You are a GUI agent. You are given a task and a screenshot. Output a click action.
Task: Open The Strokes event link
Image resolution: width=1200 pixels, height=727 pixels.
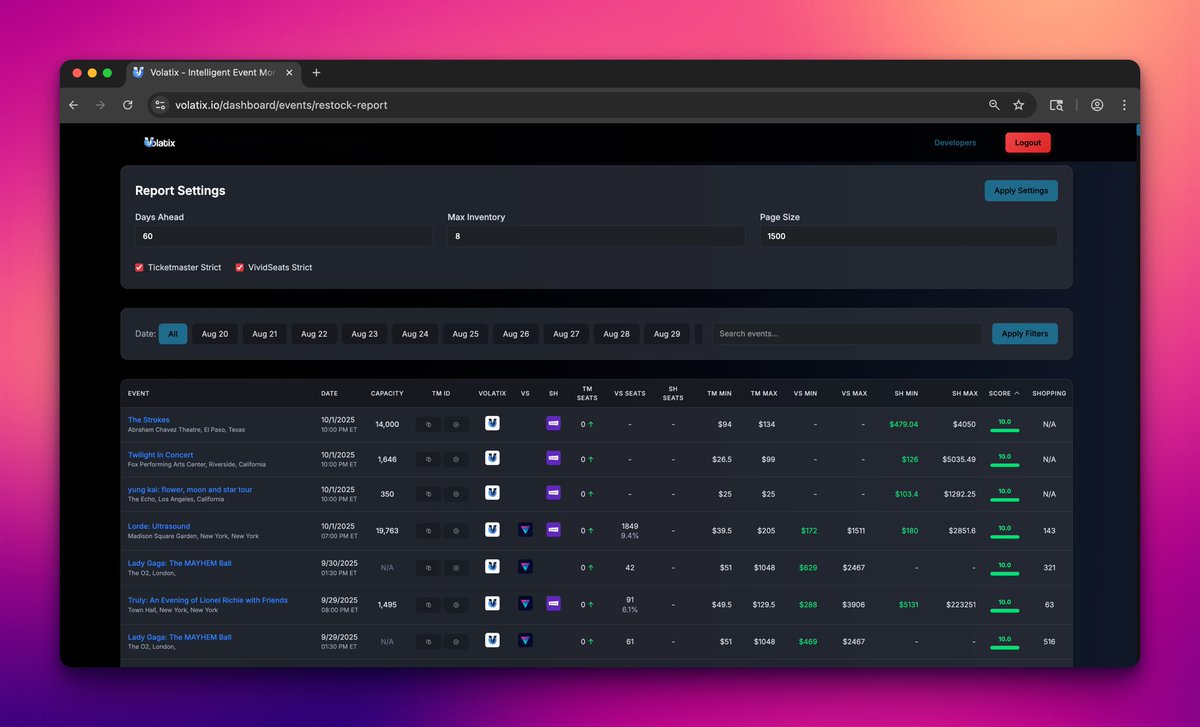coord(149,420)
